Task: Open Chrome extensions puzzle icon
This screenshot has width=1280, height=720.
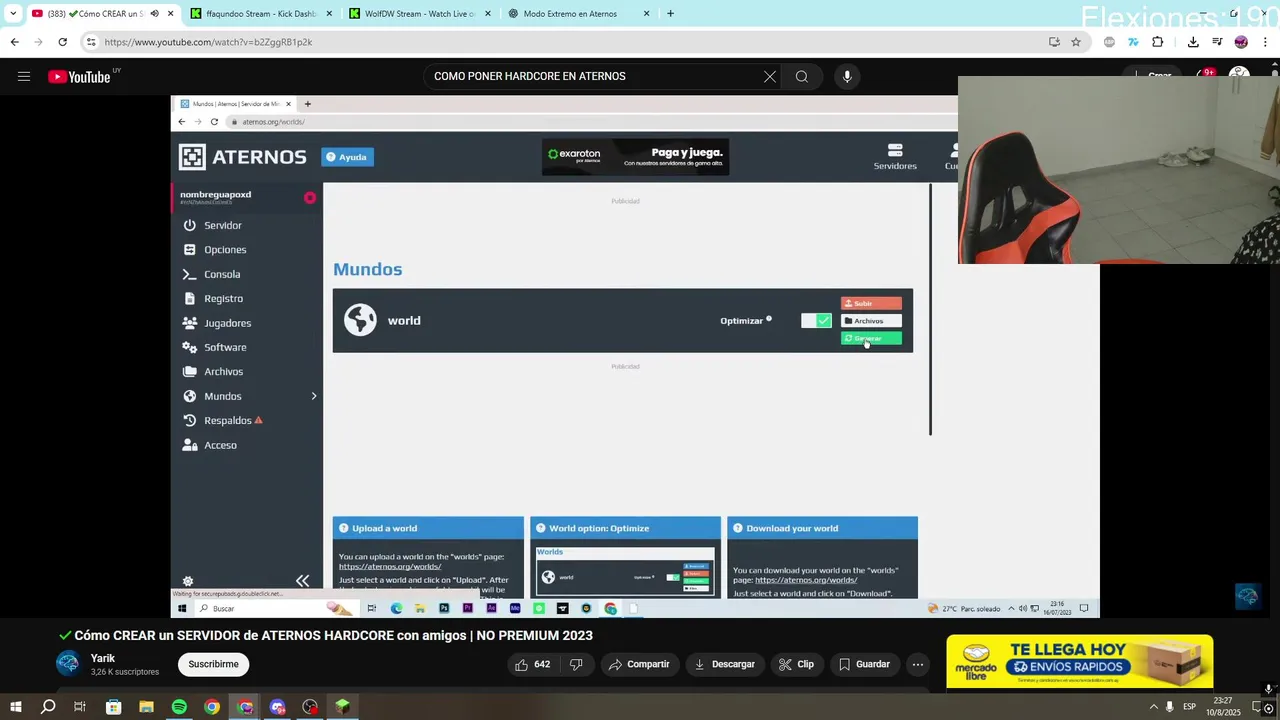Action: pyautogui.click(x=1158, y=42)
